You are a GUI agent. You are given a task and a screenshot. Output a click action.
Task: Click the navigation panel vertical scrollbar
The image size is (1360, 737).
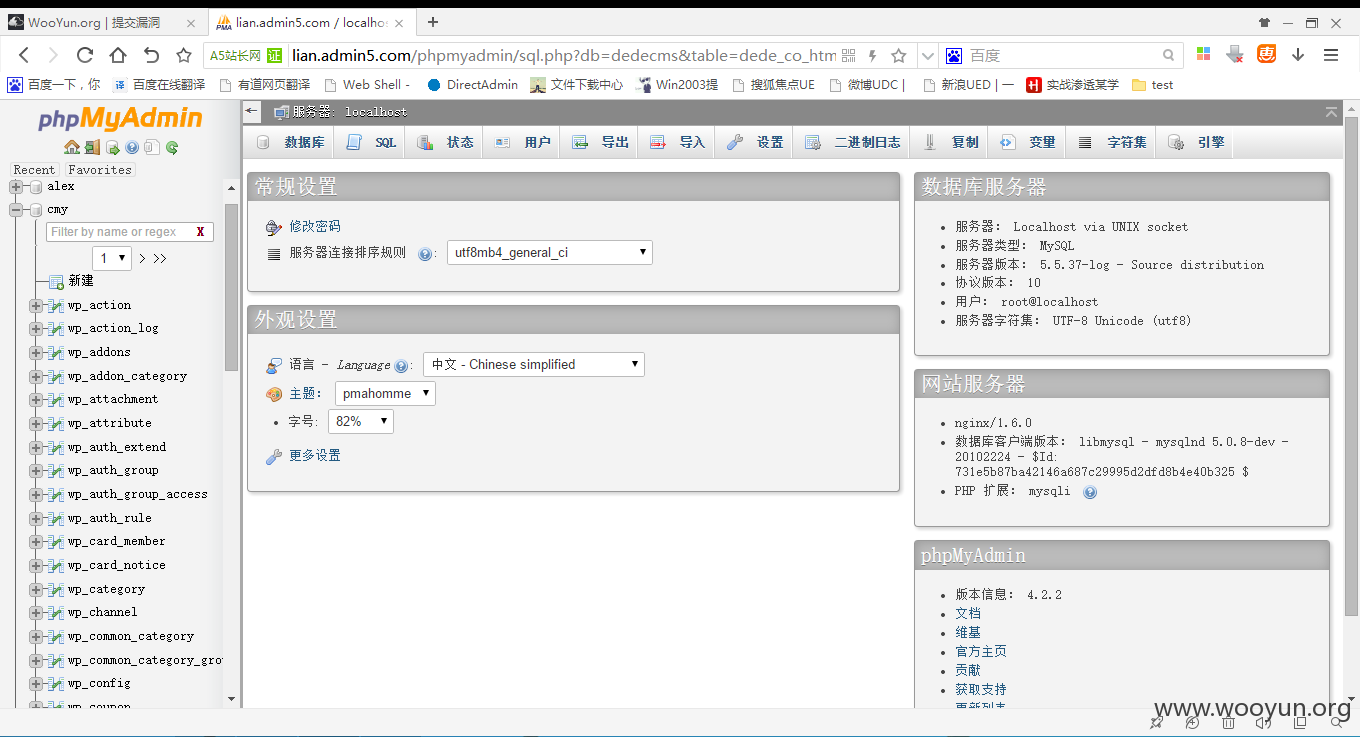pos(232,286)
